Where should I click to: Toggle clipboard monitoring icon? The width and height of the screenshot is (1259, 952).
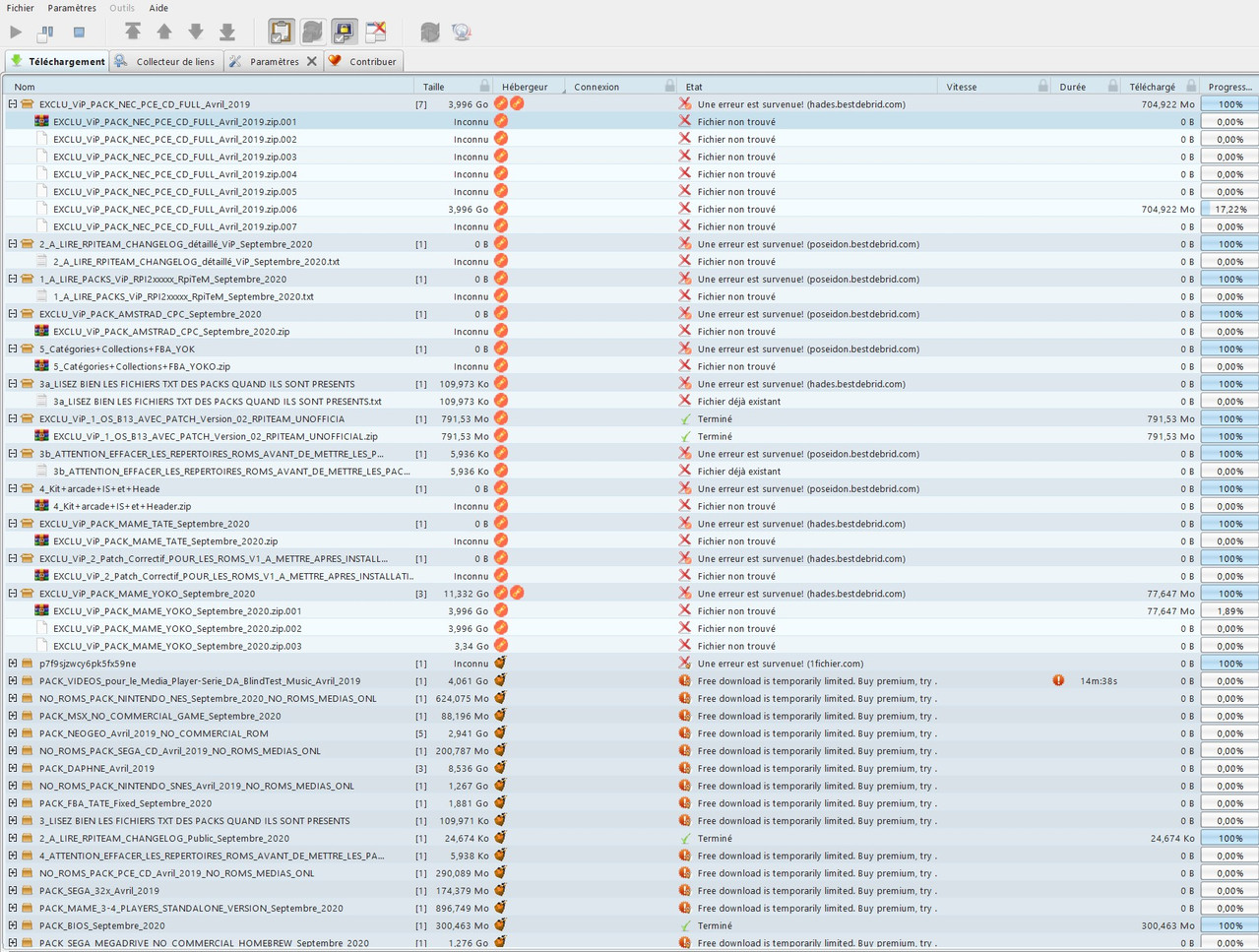pyautogui.click(x=281, y=32)
